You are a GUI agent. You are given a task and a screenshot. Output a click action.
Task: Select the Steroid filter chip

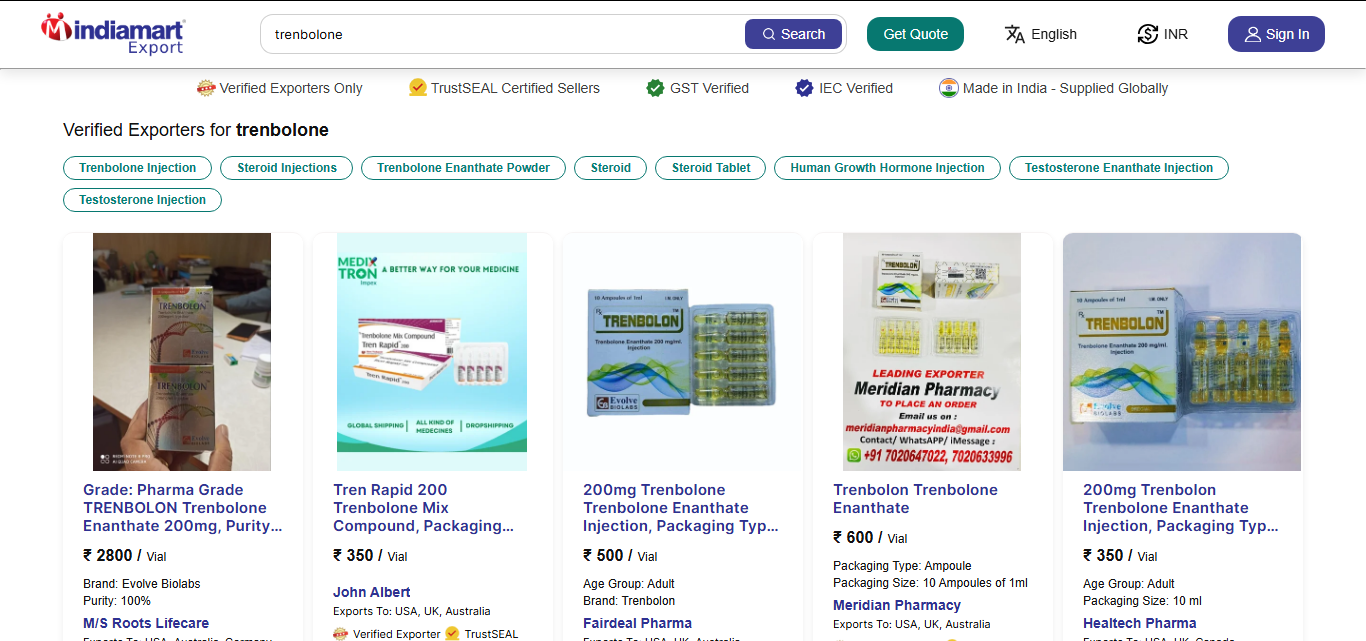(x=610, y=168)
